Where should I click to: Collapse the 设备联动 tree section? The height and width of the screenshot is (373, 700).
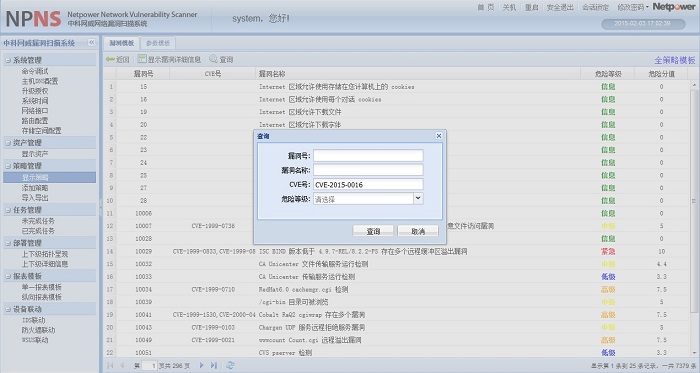tap(8, 309)
